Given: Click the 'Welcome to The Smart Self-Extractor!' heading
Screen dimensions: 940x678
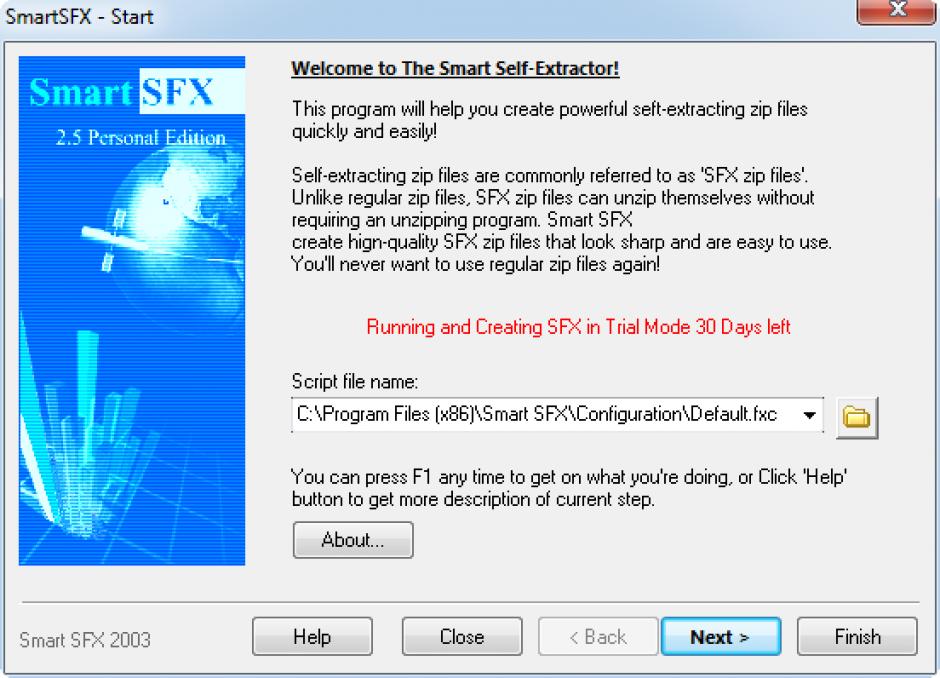Looking at the screenshot, I should [455, 68].
